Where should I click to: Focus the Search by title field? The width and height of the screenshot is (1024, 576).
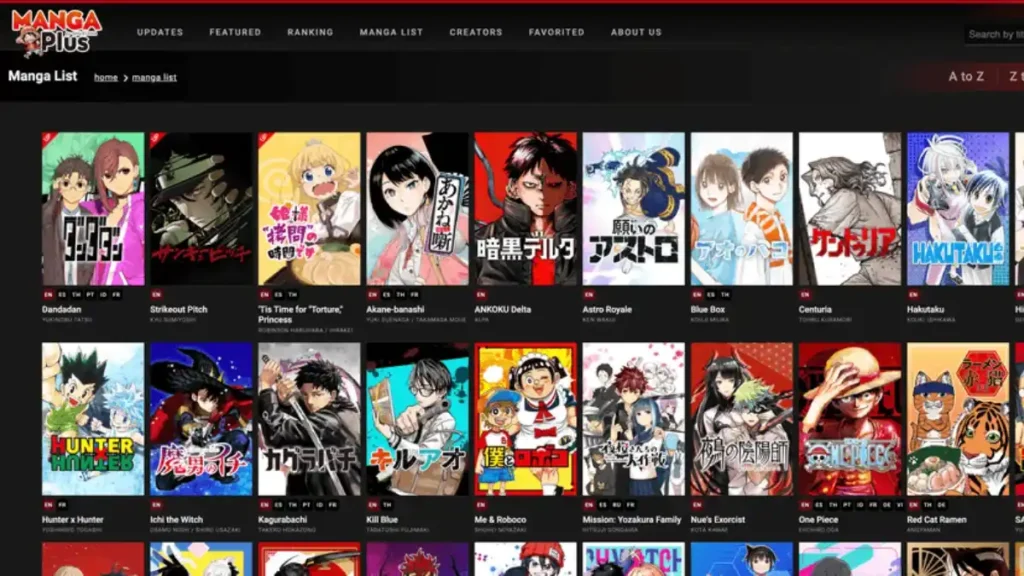995,34
